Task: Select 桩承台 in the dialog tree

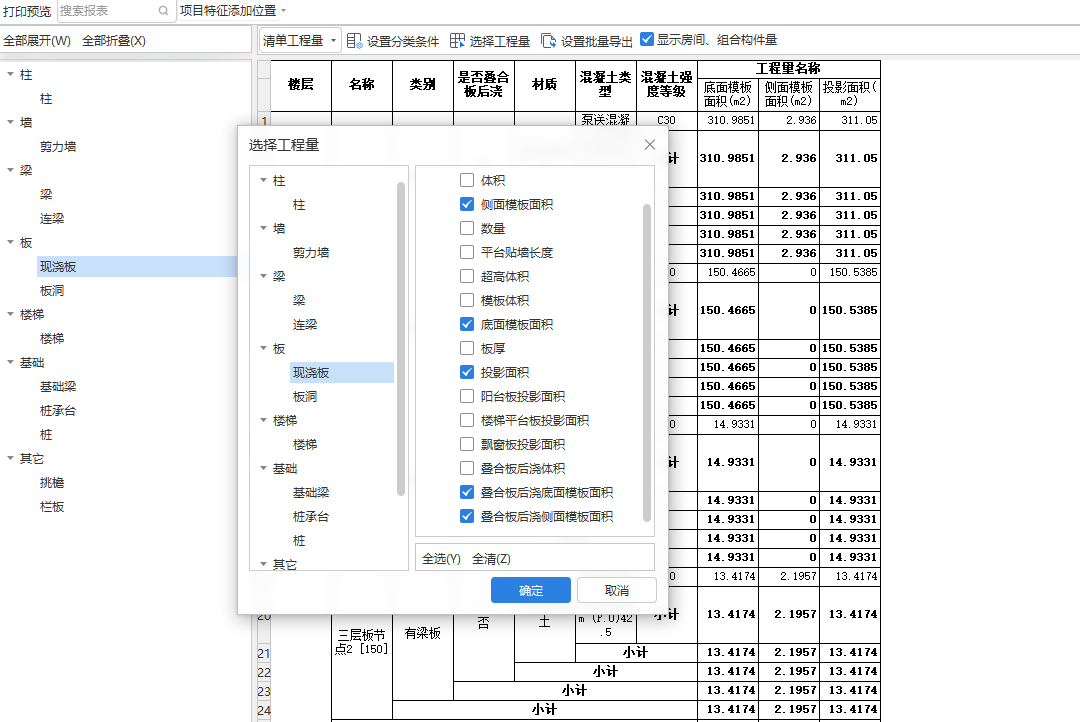Action: click(x=311, y=517)
